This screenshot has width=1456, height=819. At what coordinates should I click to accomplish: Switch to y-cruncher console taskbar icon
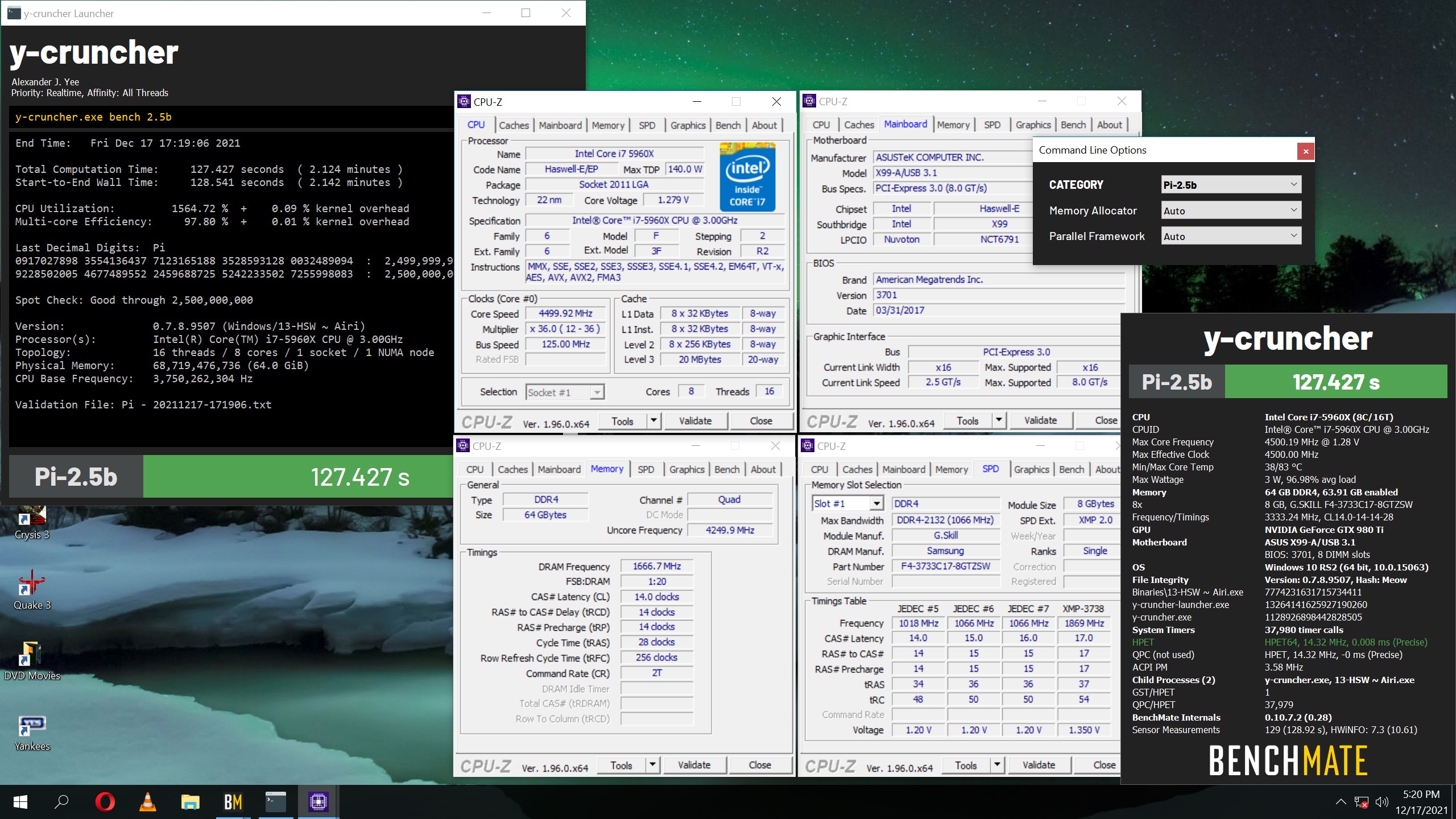tap(276, 802)
